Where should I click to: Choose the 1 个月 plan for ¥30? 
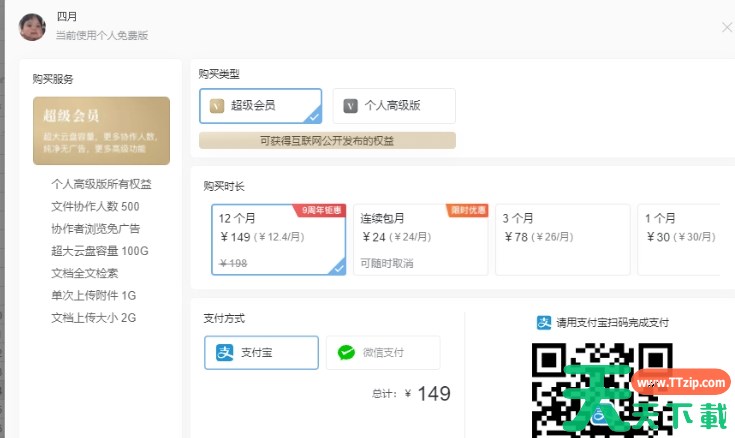click(679, 240)
